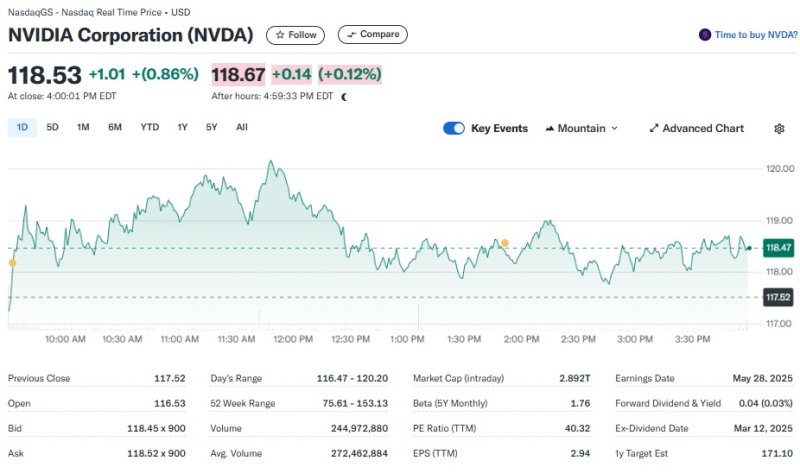This screenshot has width=800, height=473.
Task: Click the purple Time to buy icon
Action: click(705, 35)
